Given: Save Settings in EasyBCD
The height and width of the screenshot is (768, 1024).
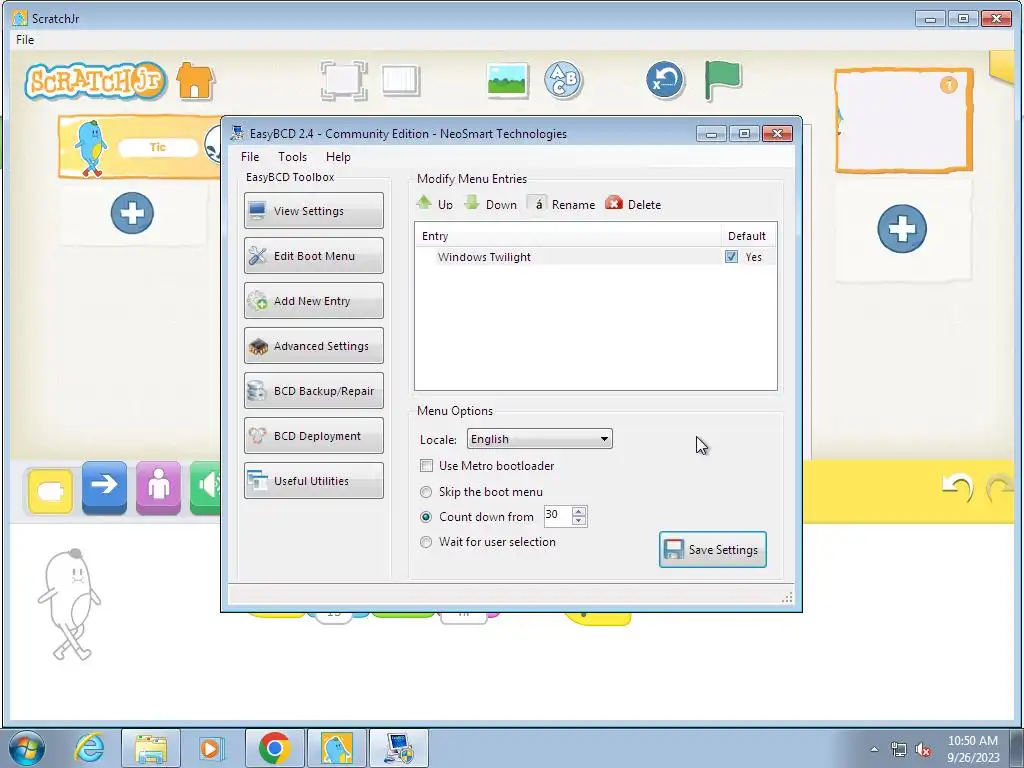Looking at the screenshot, I should coord(712,549).
